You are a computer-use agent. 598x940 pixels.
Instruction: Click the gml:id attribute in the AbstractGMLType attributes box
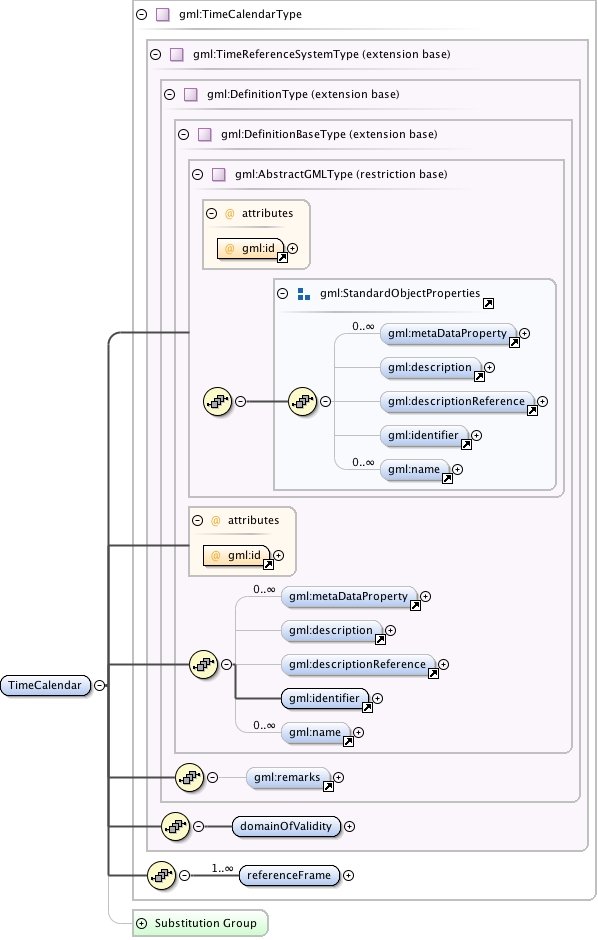(250, 248)
